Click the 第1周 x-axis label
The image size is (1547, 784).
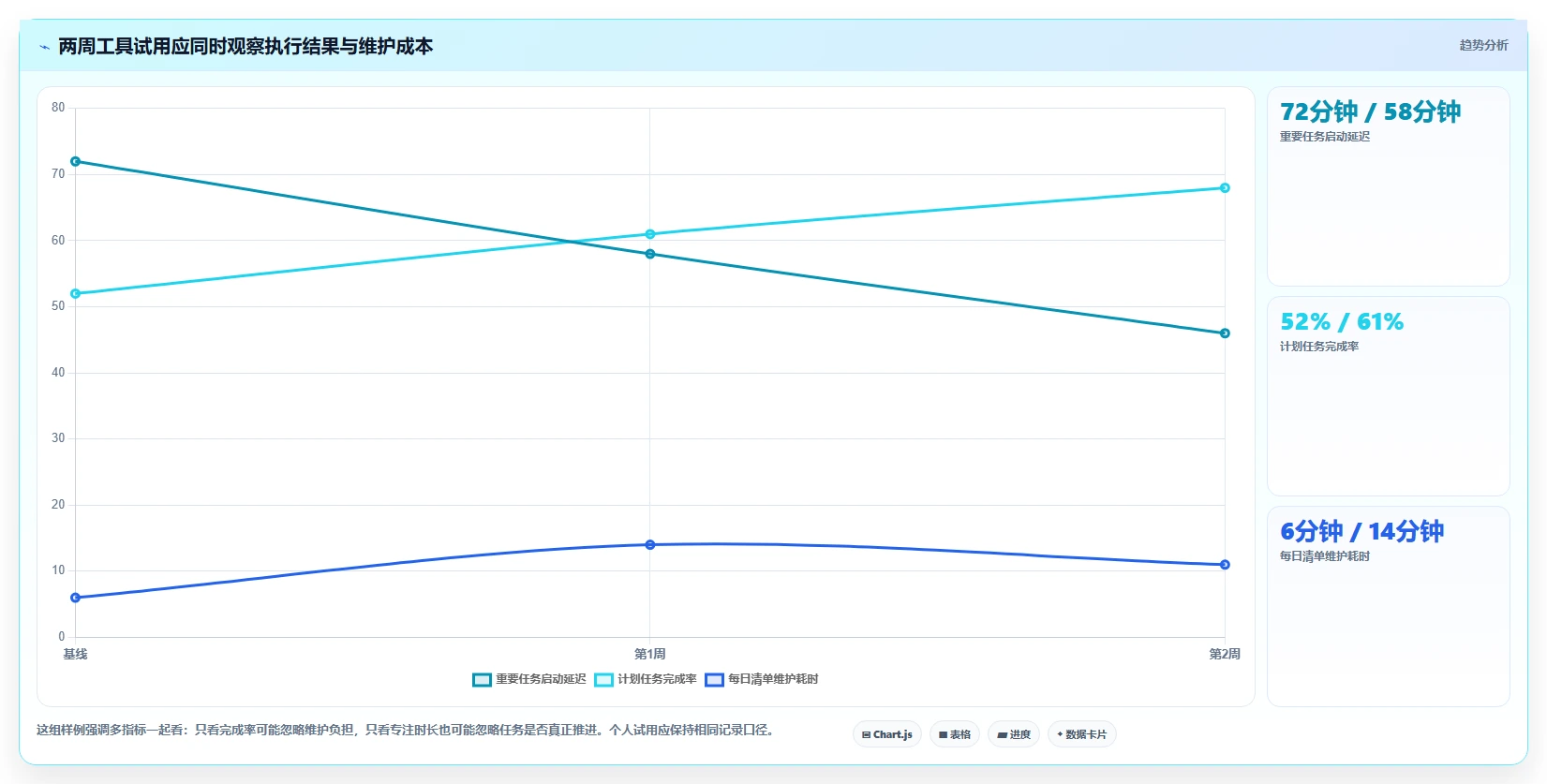point(650,654)
